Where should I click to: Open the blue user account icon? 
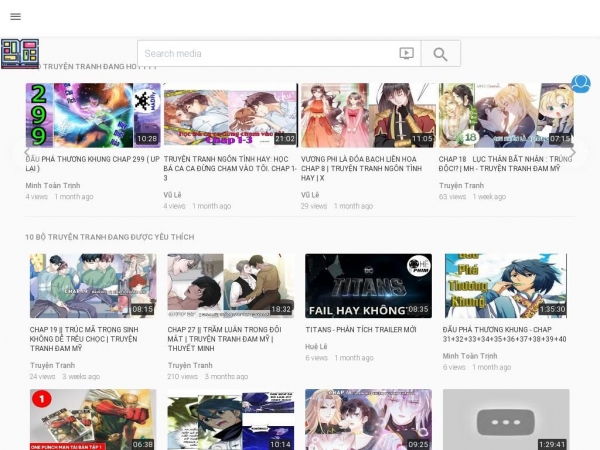(581, 84)
